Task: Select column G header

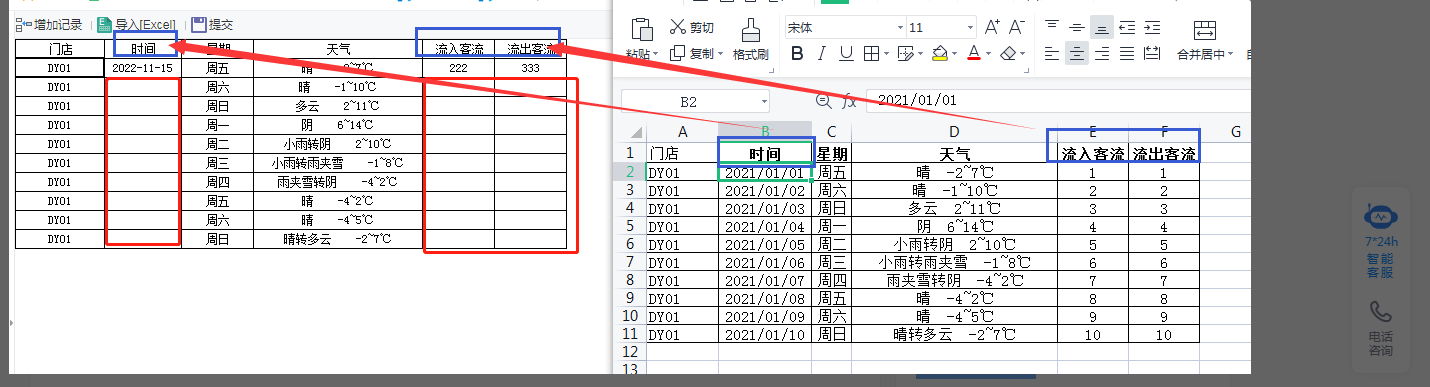Action: (x=1235, y=132)
